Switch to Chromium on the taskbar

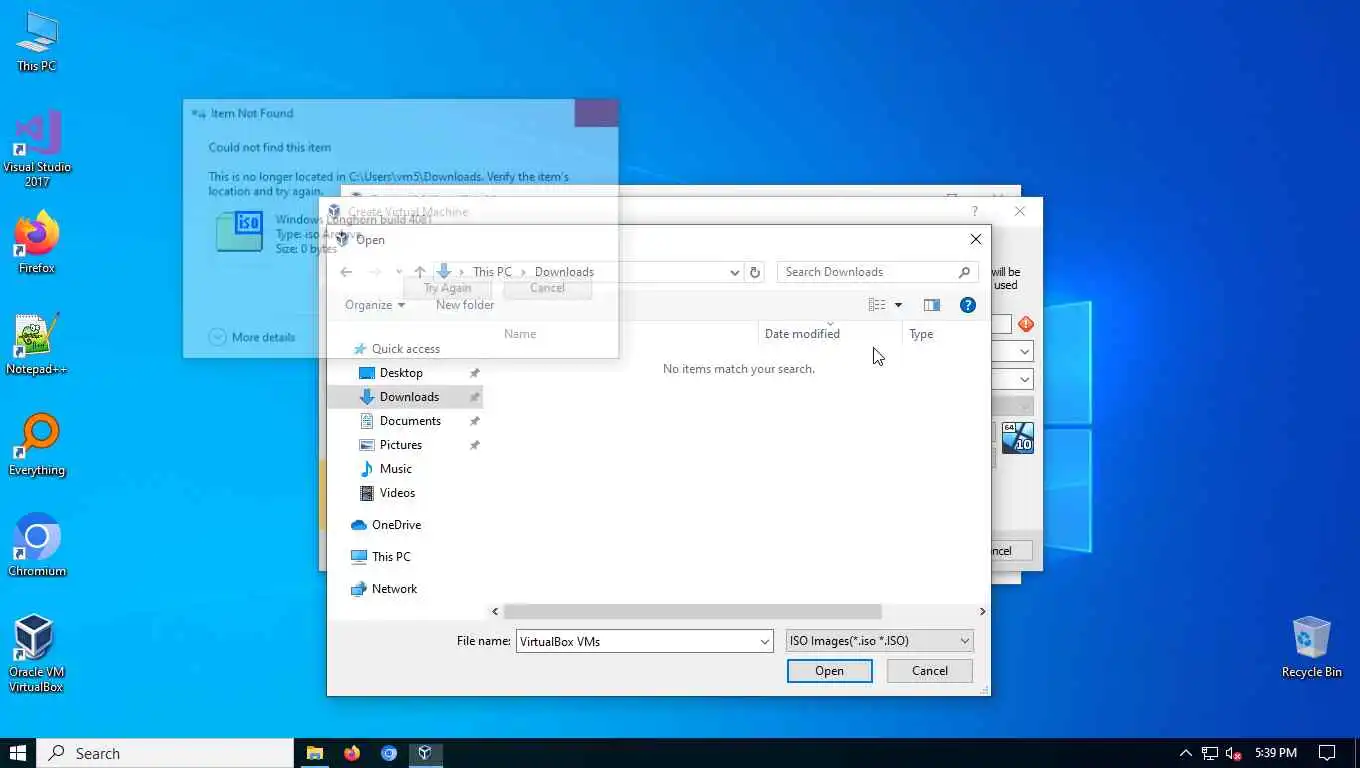389,753
